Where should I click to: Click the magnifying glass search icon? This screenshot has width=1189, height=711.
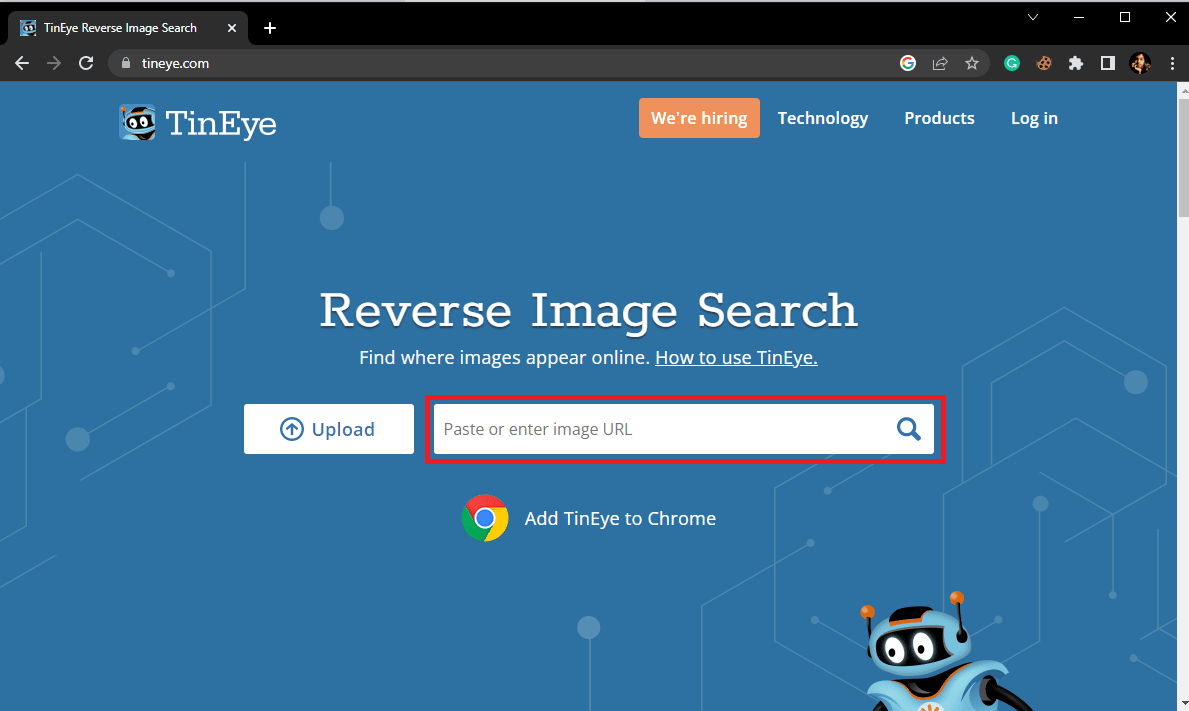click(908, 429)
